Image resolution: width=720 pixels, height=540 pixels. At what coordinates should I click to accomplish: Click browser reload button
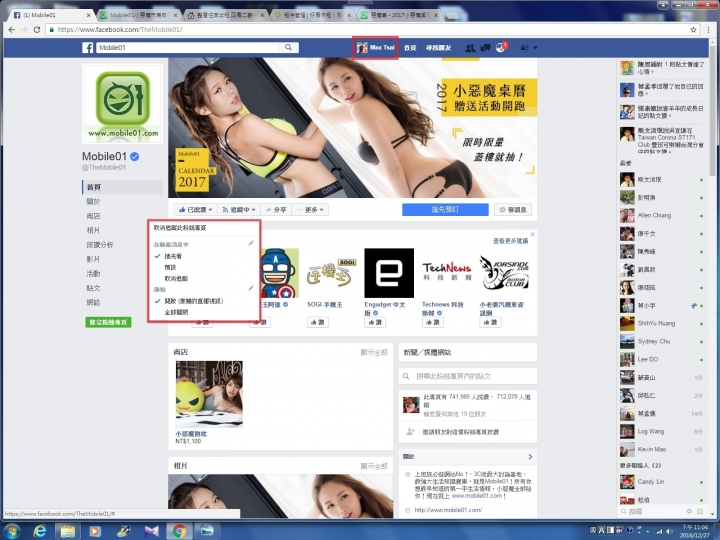tap(37, 29)
